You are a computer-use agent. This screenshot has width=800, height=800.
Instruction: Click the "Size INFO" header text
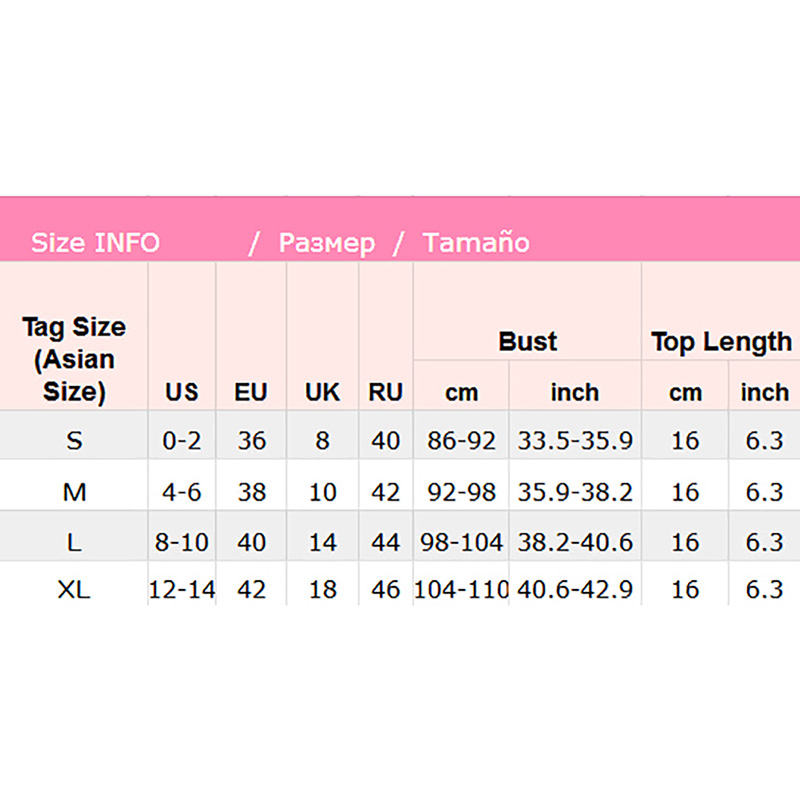(95, 243)
